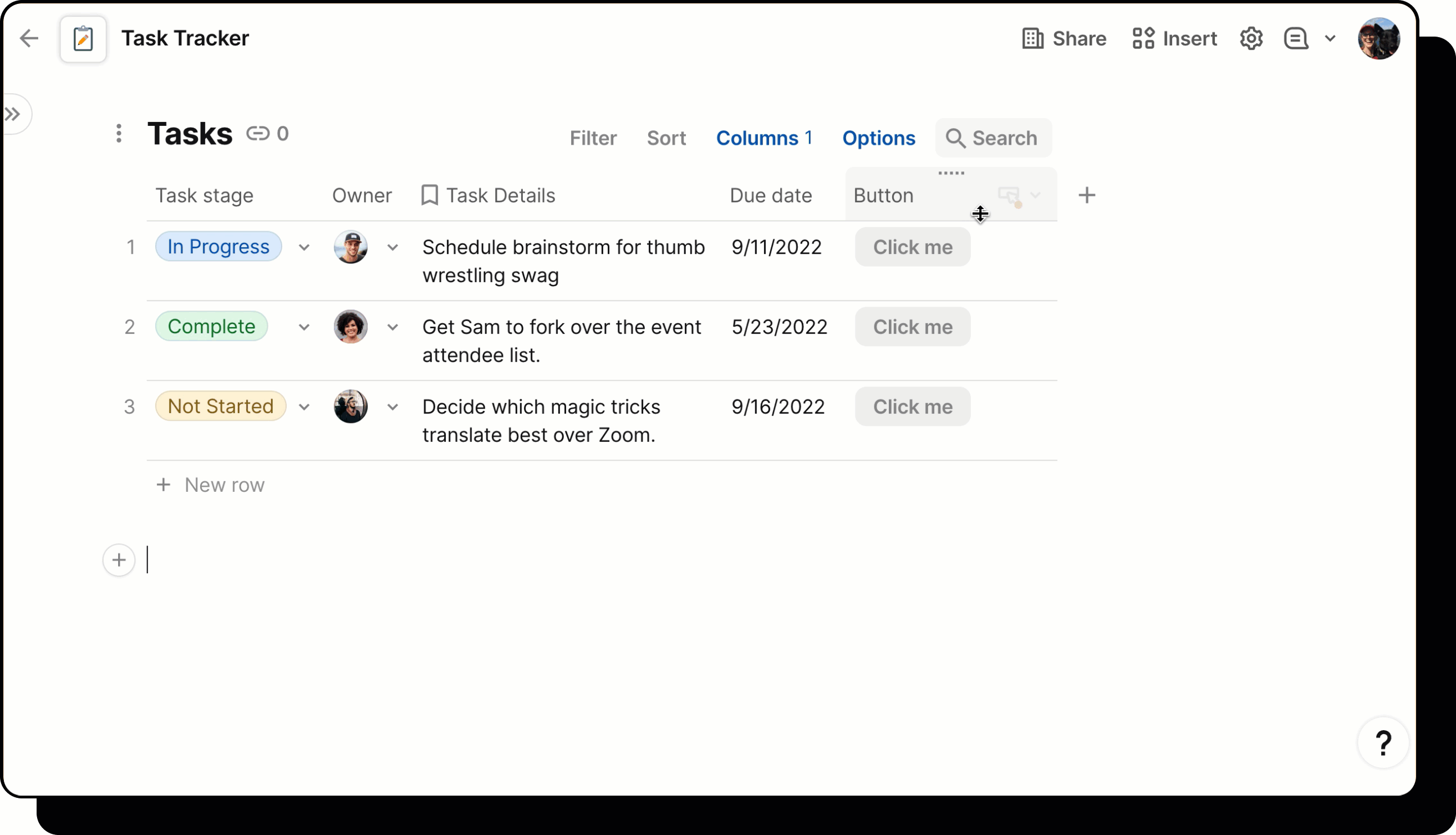Click the back arrow to exit Task Tracker

29,38
